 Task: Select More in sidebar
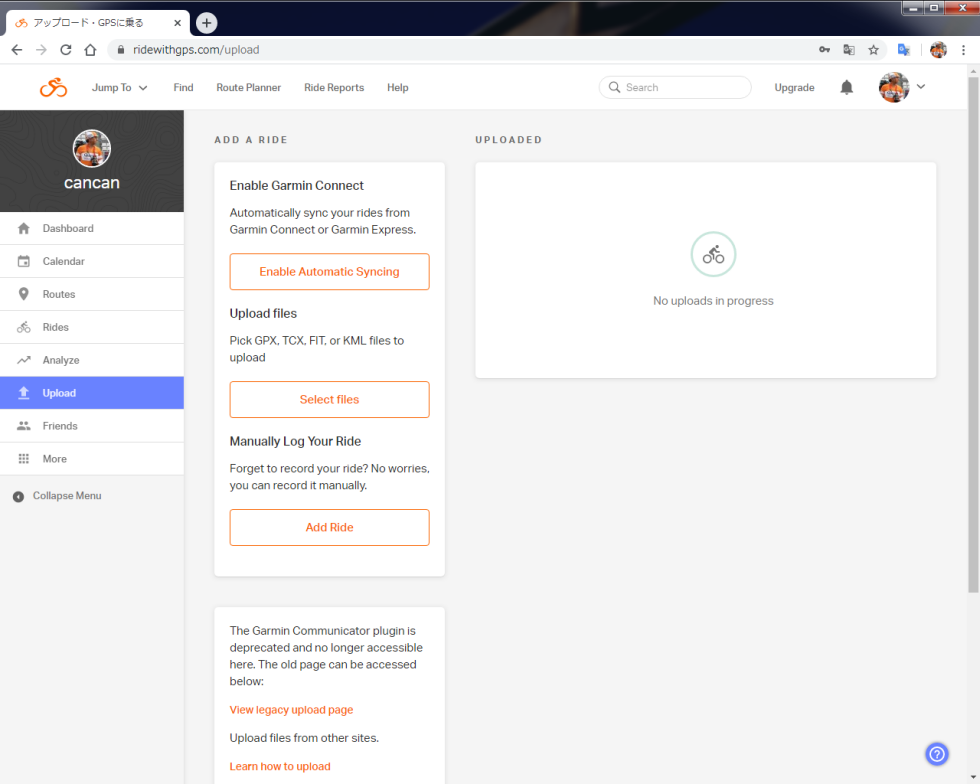[92, 459]
